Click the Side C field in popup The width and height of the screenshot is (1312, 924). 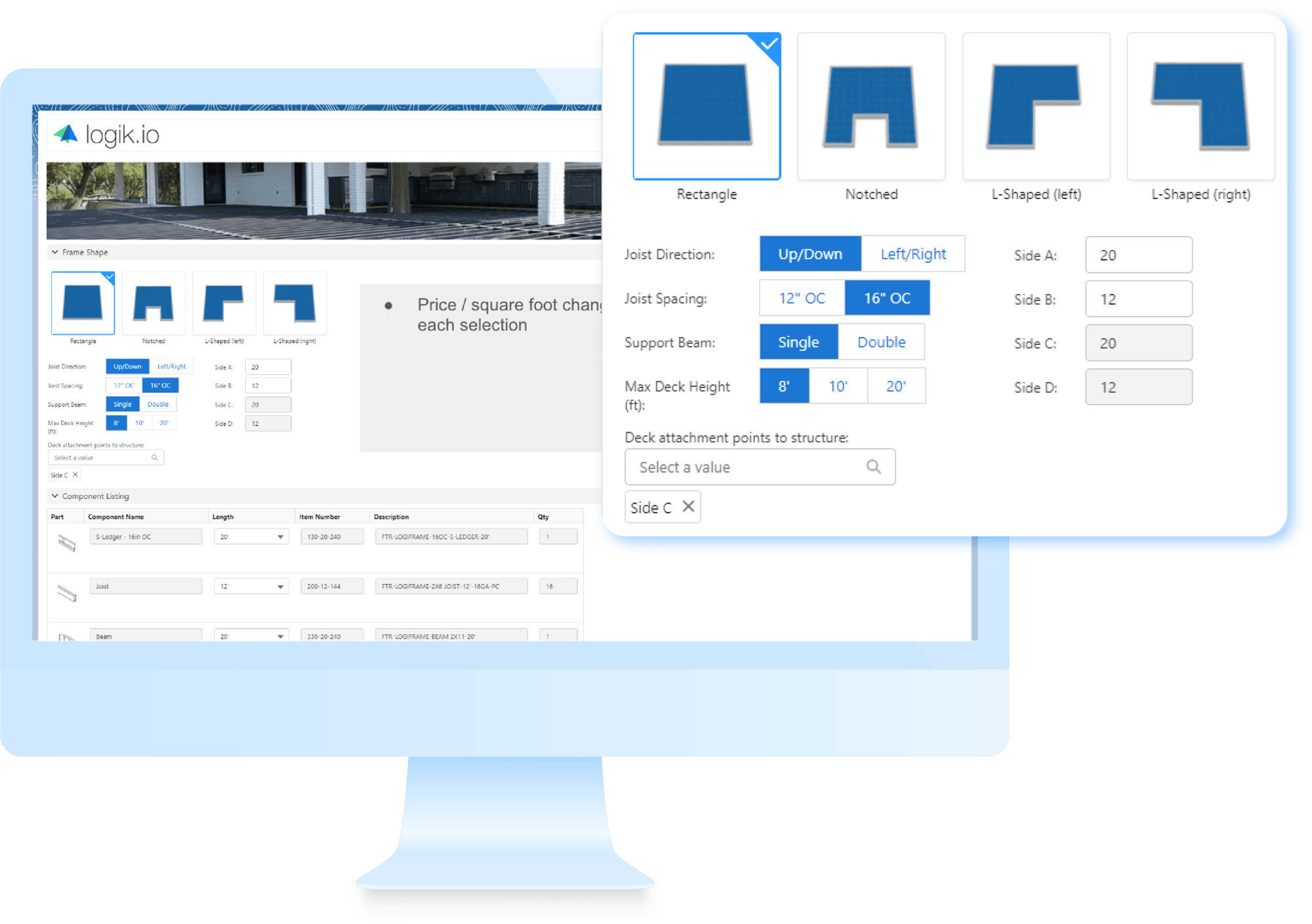click(1138, 342)
